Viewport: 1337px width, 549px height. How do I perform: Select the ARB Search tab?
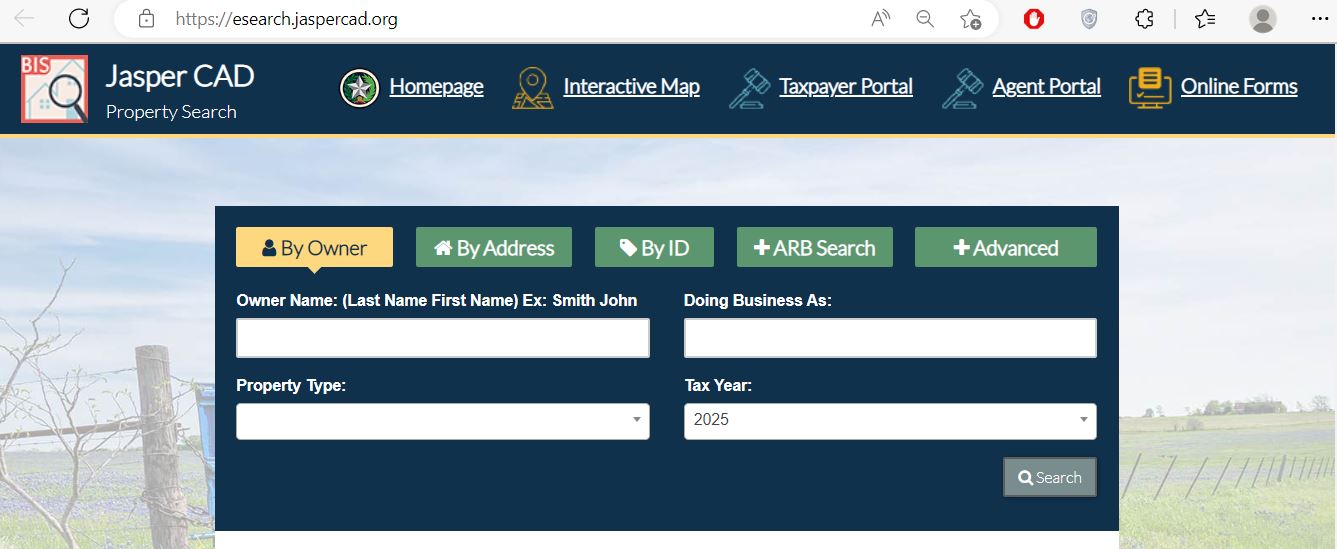click(x=814, y=248)
